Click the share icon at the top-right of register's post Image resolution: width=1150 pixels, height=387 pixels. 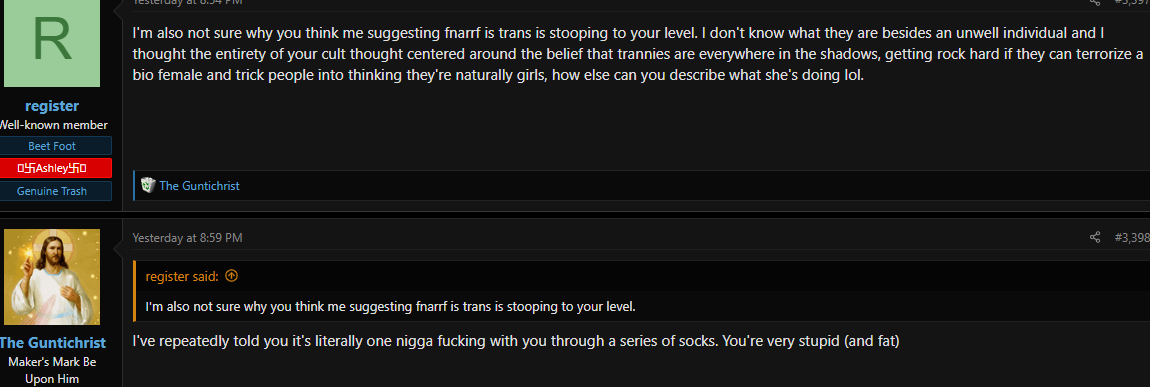1095,2
